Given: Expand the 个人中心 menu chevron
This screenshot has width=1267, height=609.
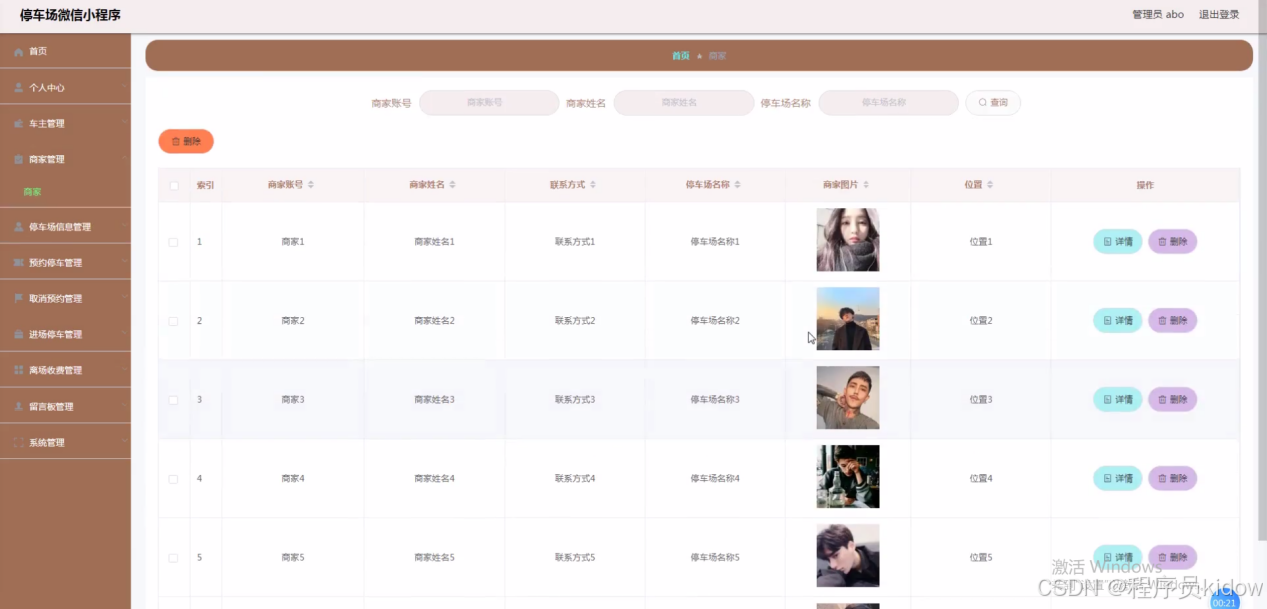Looking at the screenshot, I should point(124,87).
